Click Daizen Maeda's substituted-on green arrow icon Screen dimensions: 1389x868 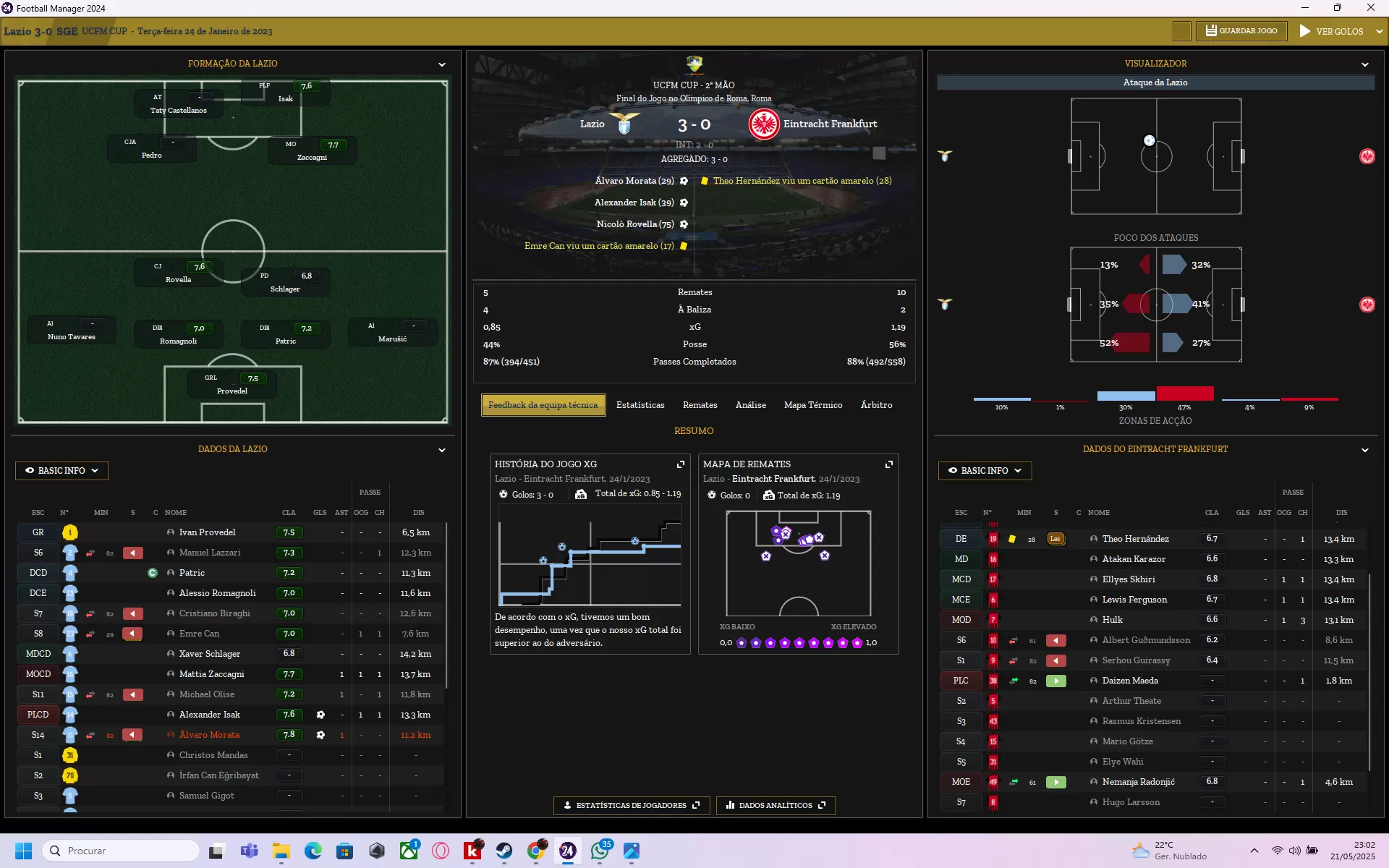click(1056, 681)
